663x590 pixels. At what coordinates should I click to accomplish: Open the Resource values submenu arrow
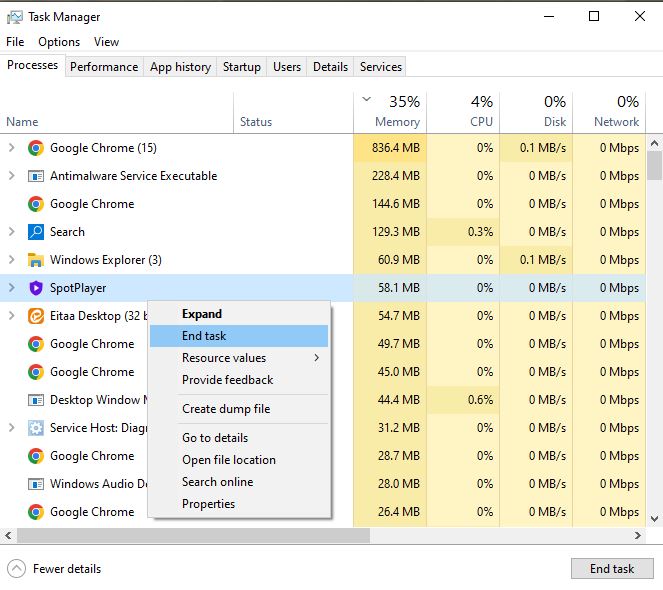coord(316,358)
